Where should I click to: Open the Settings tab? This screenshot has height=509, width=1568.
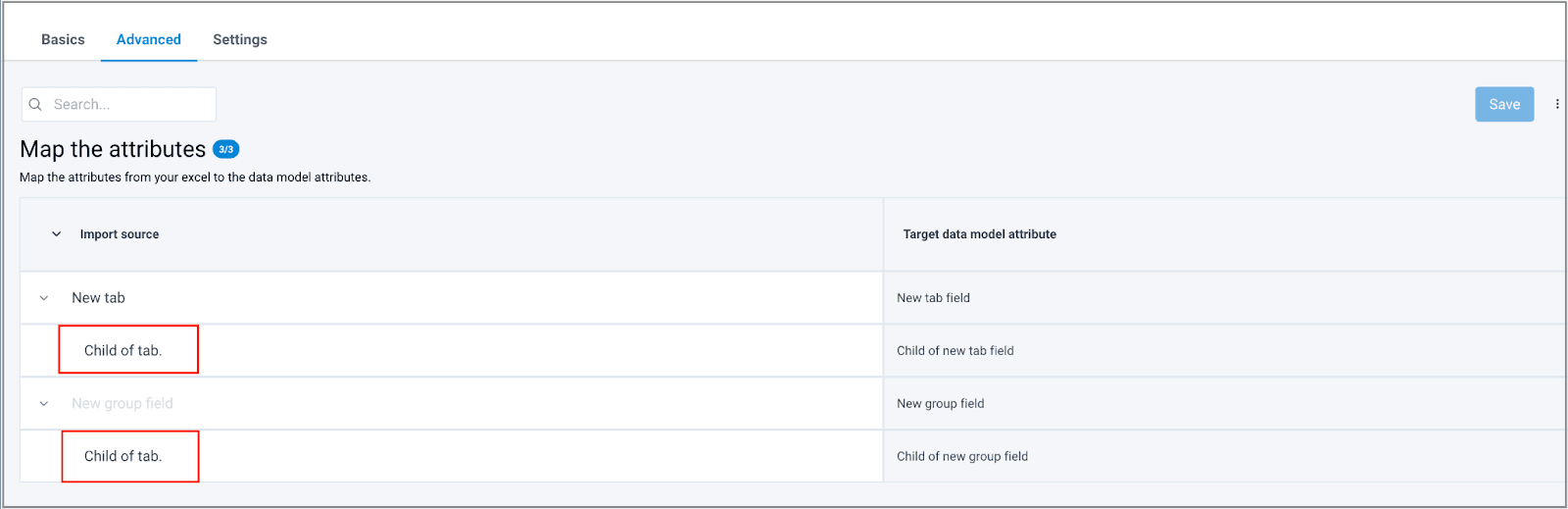(240, 39)
